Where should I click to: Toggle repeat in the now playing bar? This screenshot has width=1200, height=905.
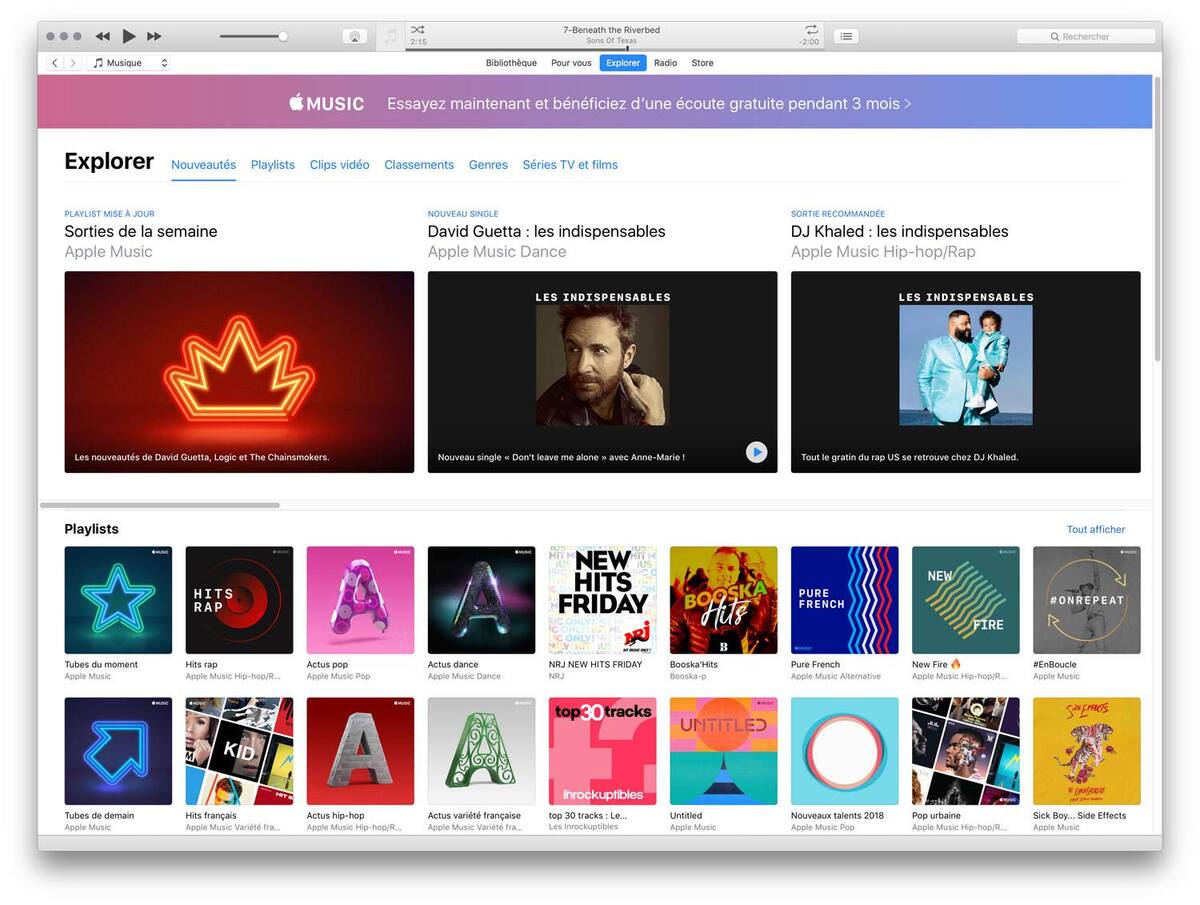tap(811, 30)
